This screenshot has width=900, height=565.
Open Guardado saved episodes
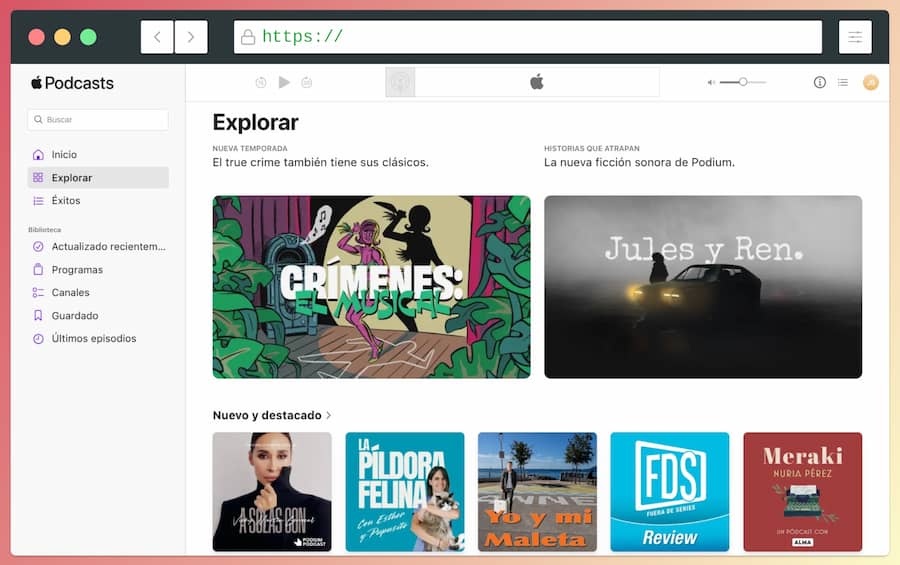(98, 315)
